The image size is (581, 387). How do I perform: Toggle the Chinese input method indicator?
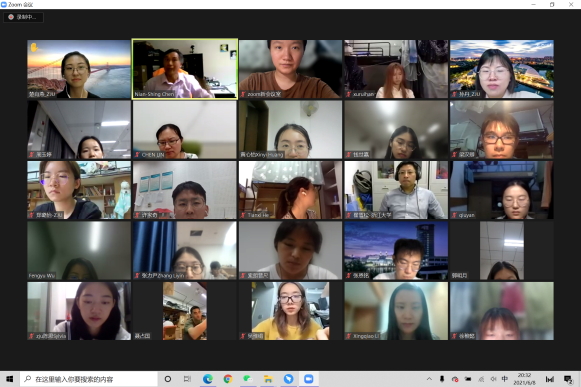click(x=505, y=379)
